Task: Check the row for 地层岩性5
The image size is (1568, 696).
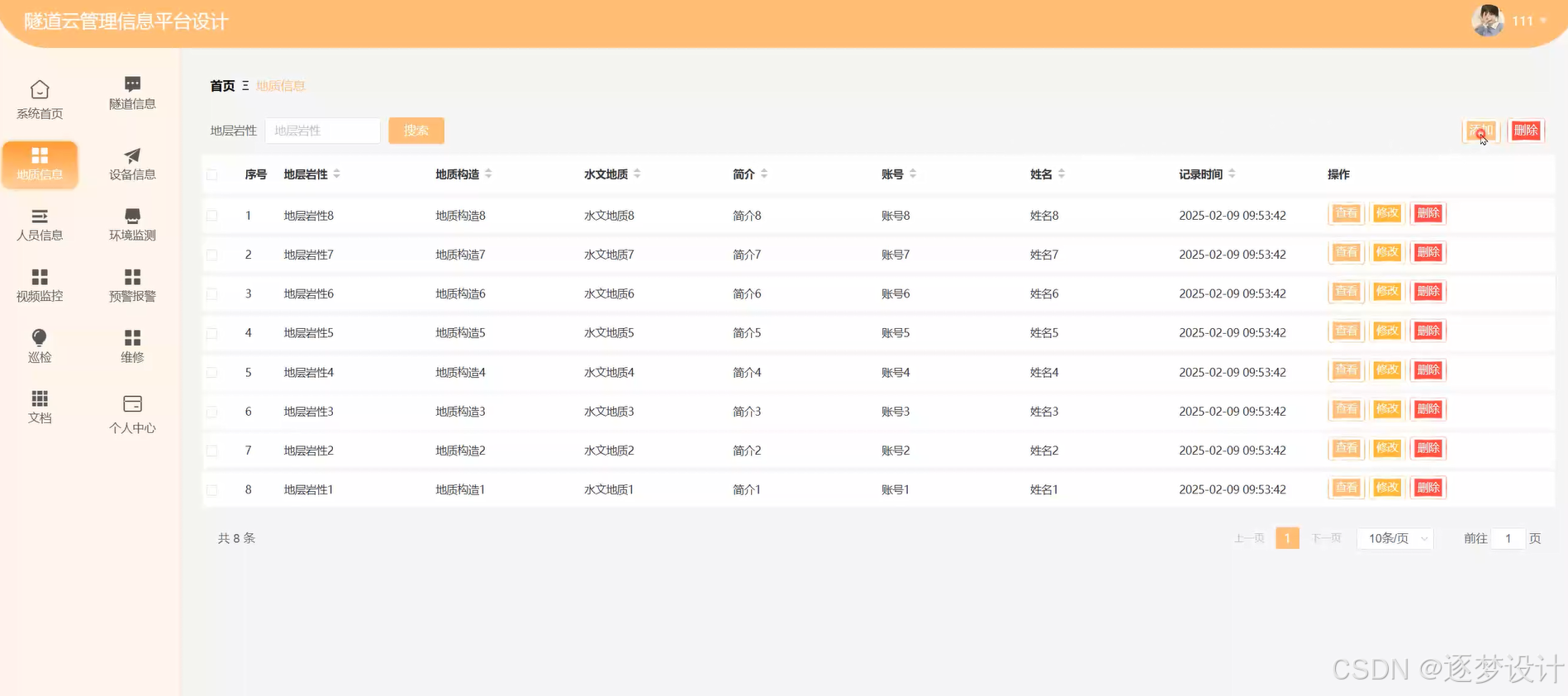Action: coord(212,333)
